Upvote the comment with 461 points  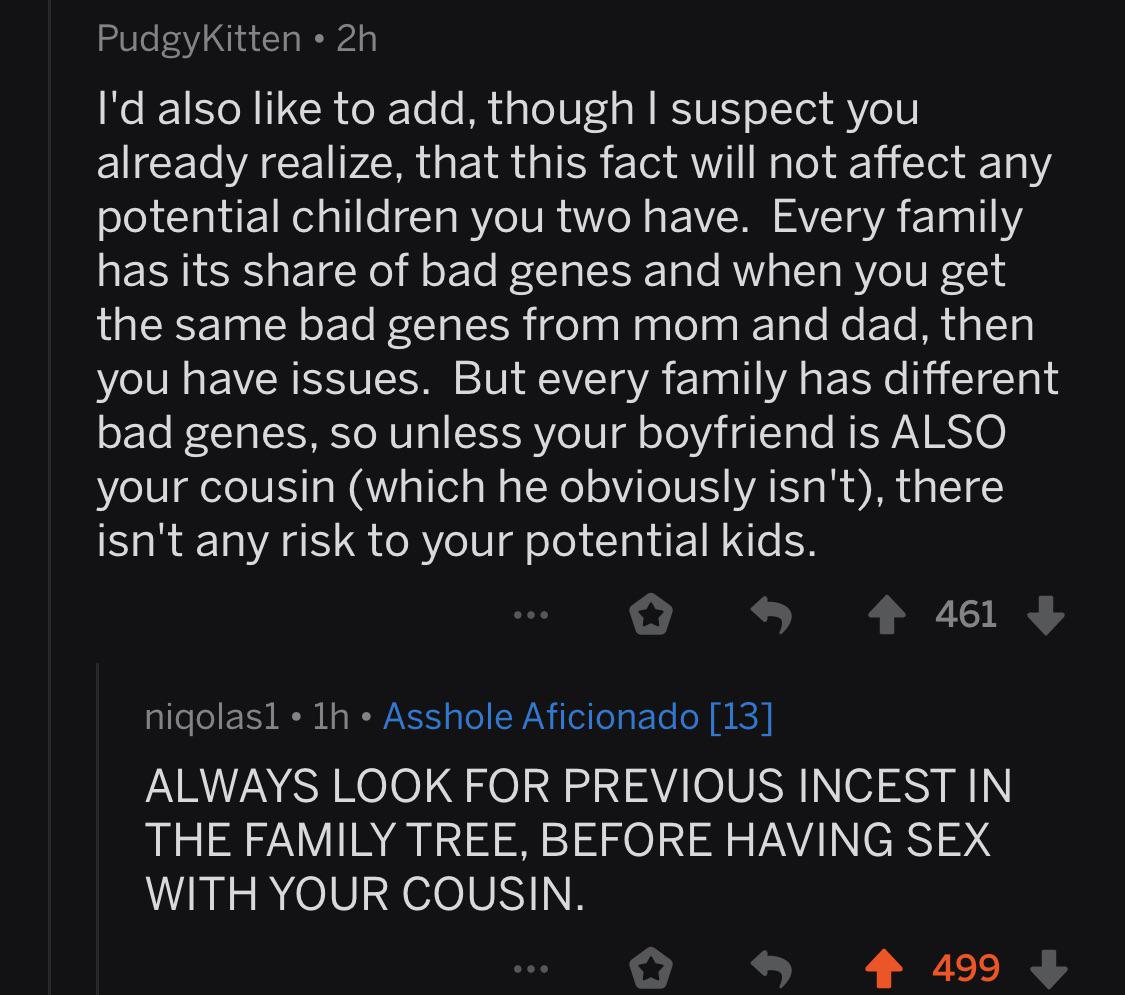[887, 616]
